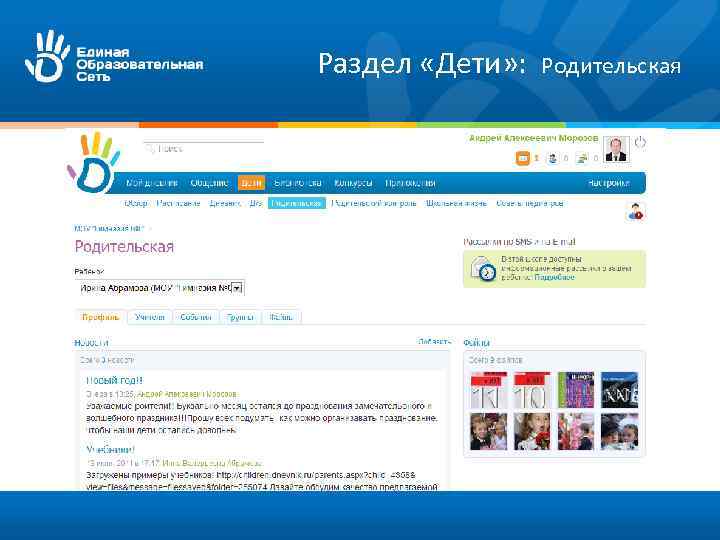720x540 pixels.
Task: Open photo of girl with red flowers
Action: click(x=532, y=431)
